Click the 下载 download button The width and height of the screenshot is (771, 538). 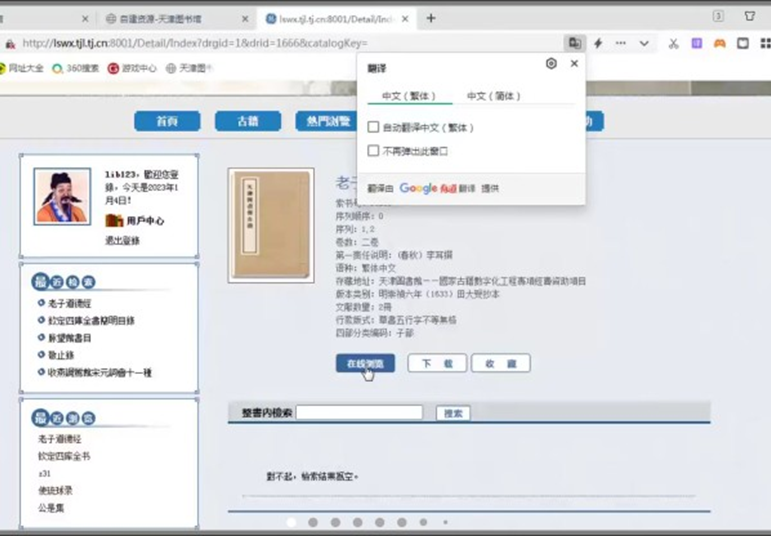point(437,364)
